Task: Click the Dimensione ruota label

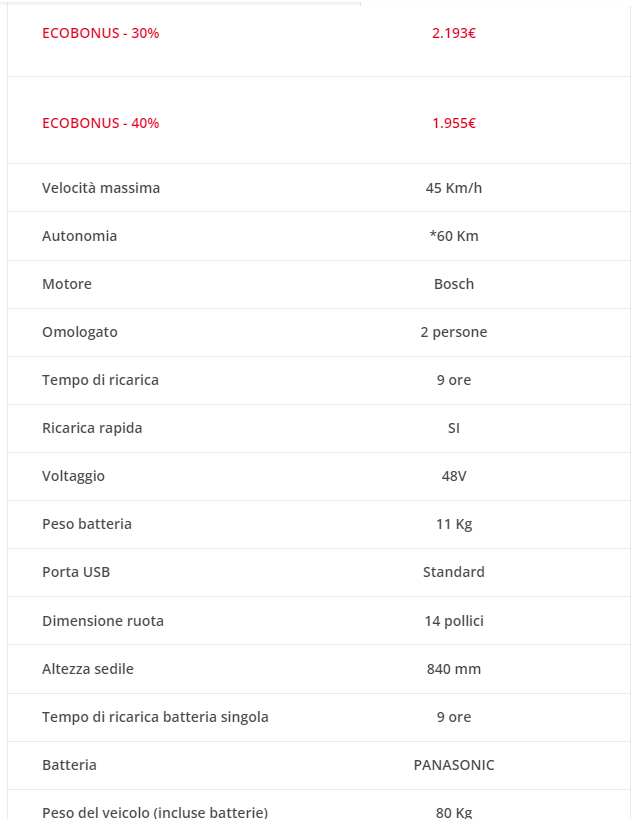Action: point(103,621)
